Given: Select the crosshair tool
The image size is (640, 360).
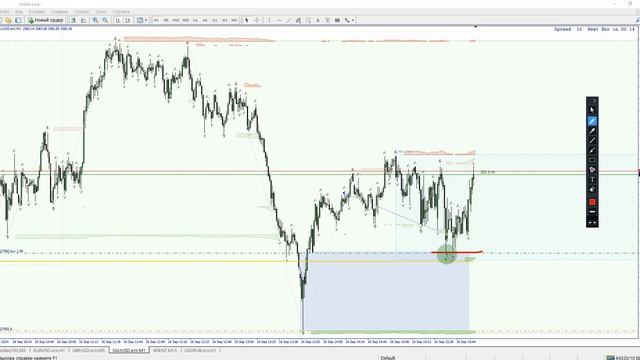Looking at the screenshot, I should tap(257, 20).
